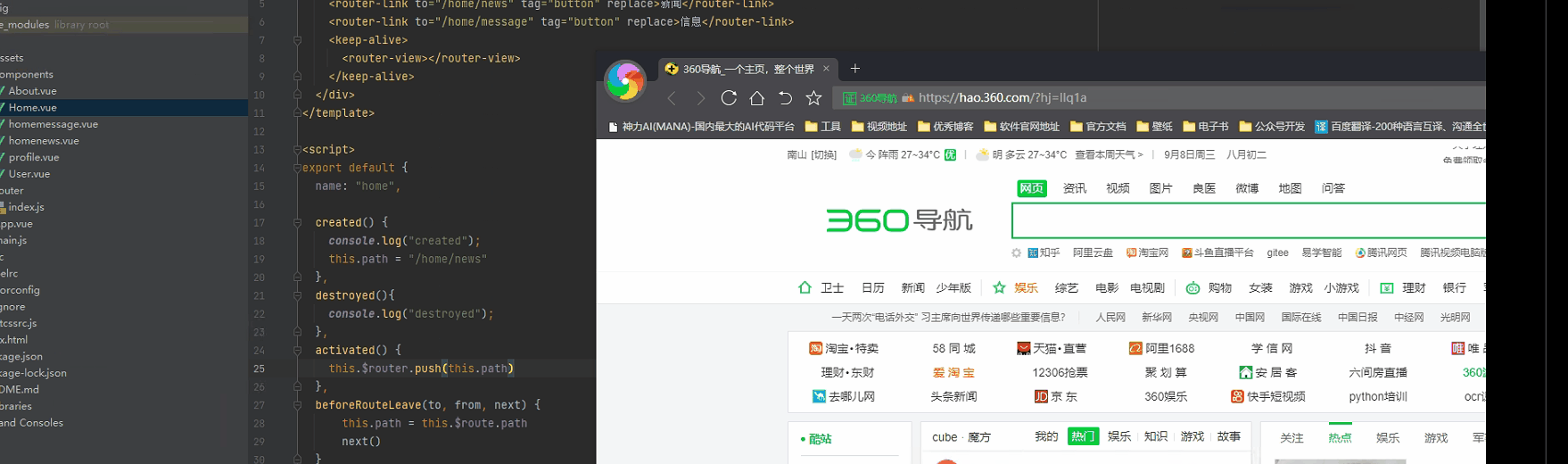Select the 热门 tab in cube魔方
The image size is (1568, 464).
(x=1084, y=436)
